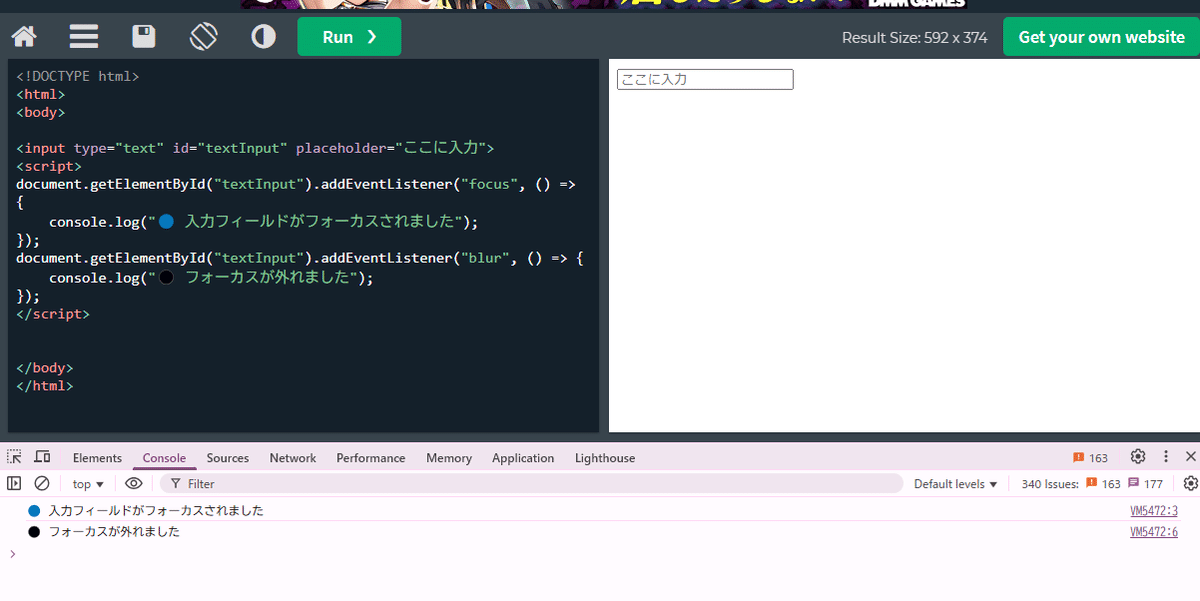Click the blur addEventListener code line
Viewport: 1200px width, 601px height.
click(x=300, y=258)
